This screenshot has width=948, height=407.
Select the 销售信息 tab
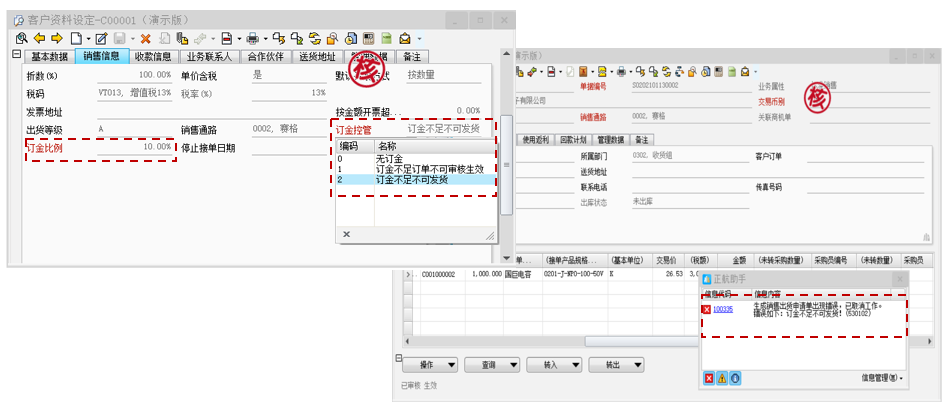[102, 56]
